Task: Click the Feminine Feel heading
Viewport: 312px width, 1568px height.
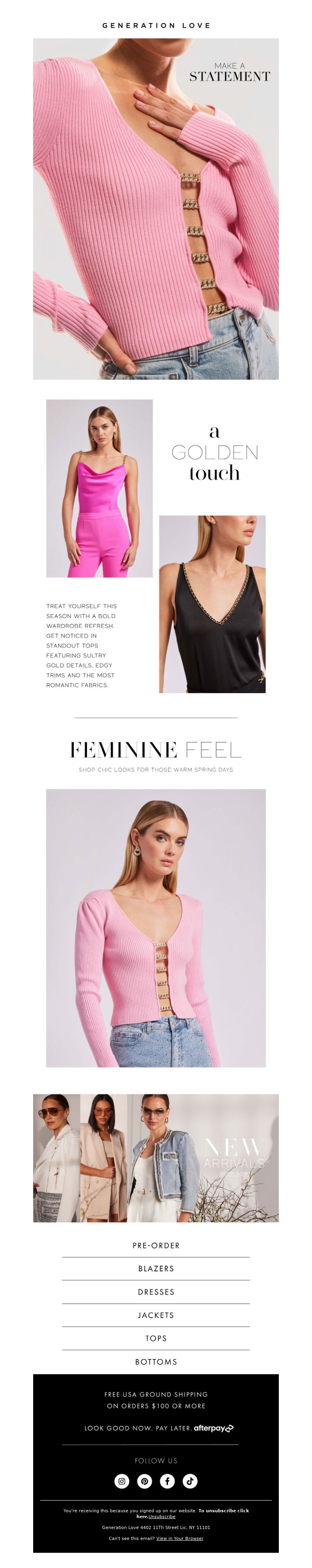Action: (x=156, y=749)
